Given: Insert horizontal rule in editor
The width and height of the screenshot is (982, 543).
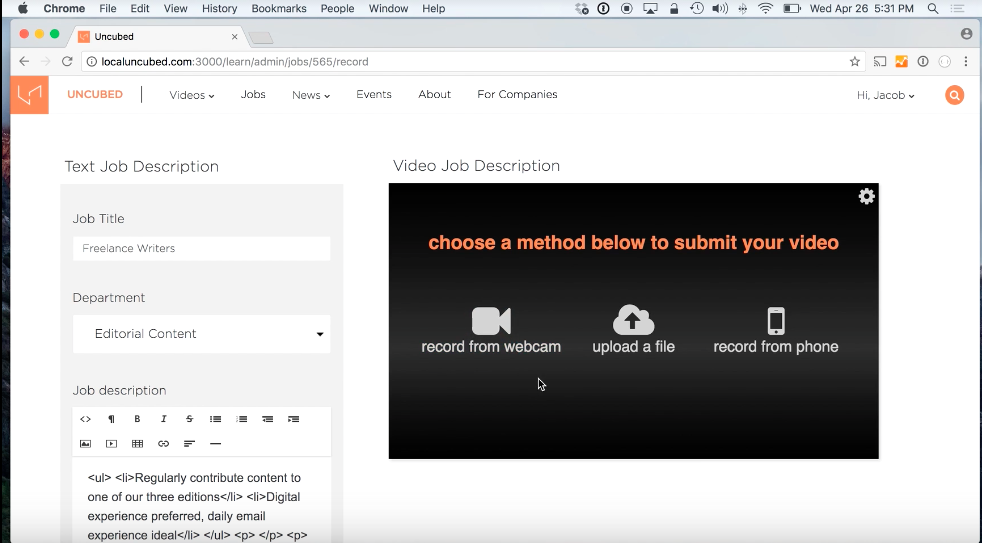Looking at the screenshot, I should [x=215, y=443].
